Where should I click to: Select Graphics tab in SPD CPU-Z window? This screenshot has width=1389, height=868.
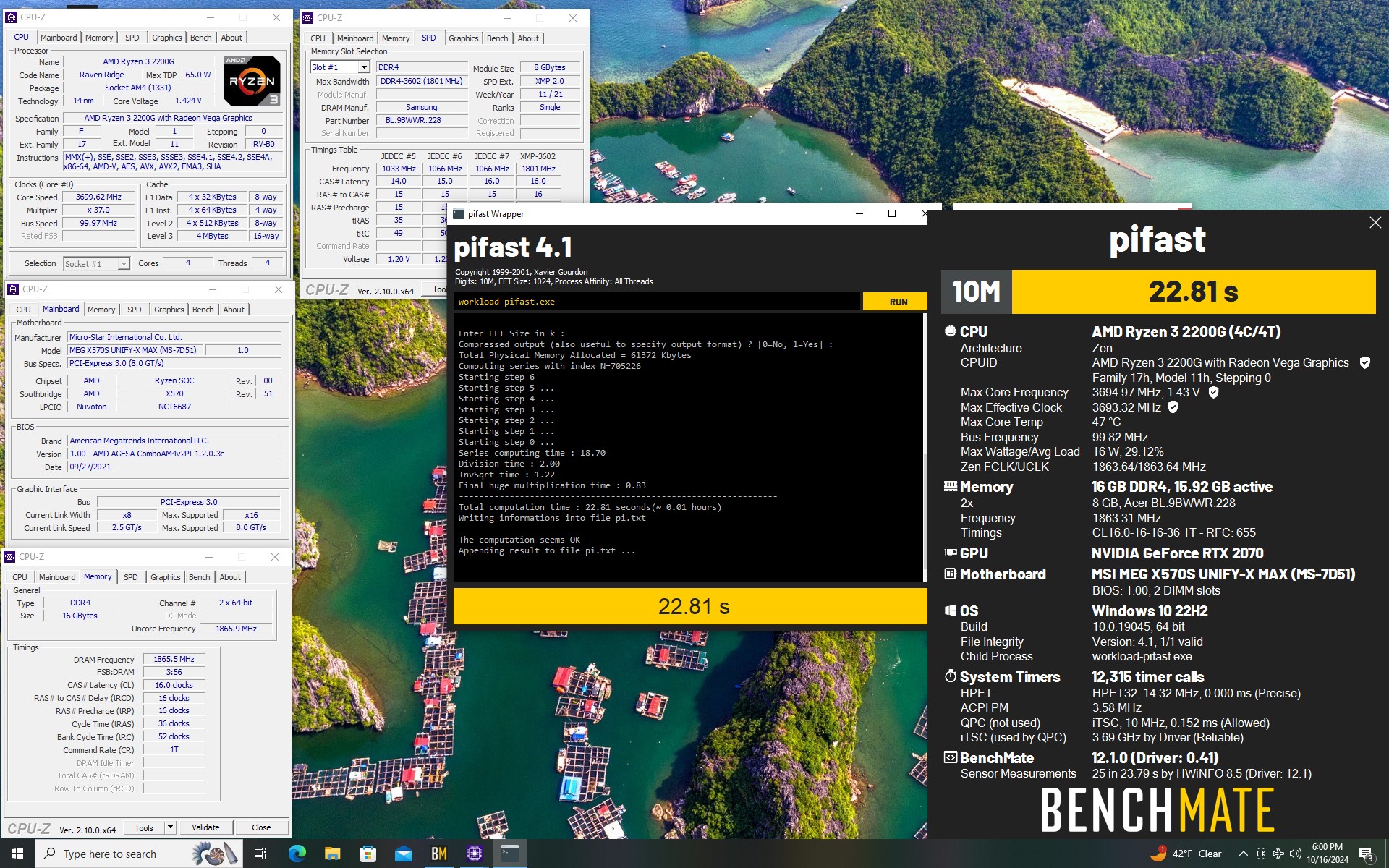[463, 38]
